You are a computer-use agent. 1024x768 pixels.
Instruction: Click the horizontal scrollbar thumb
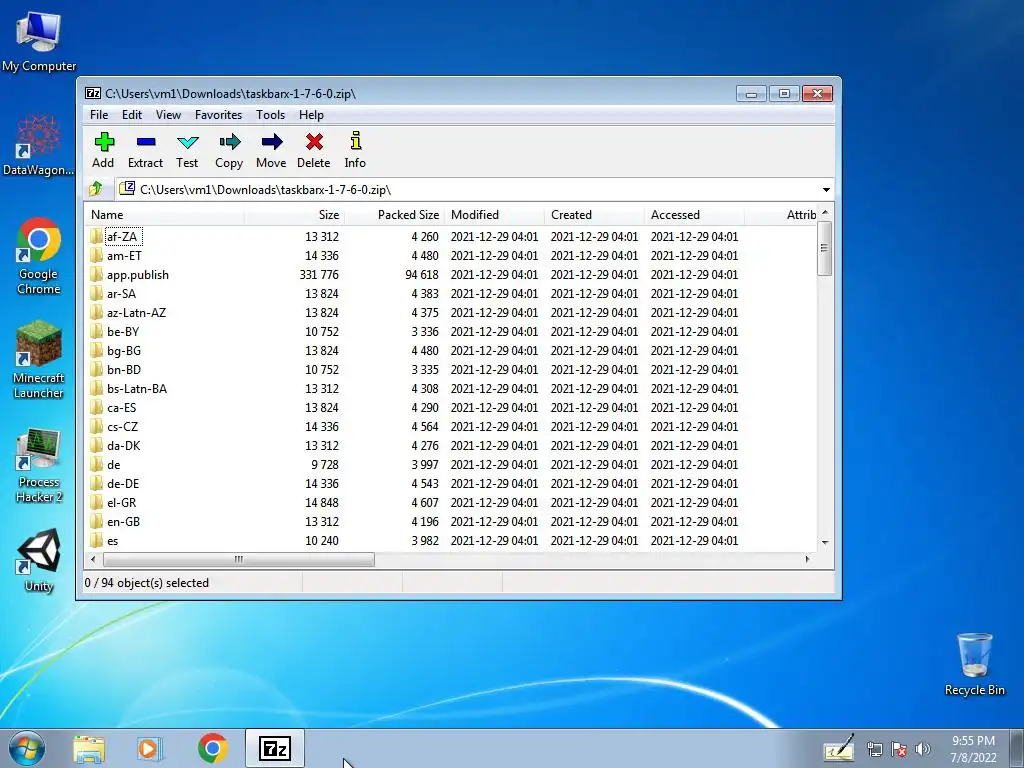(x=238, y=559)
